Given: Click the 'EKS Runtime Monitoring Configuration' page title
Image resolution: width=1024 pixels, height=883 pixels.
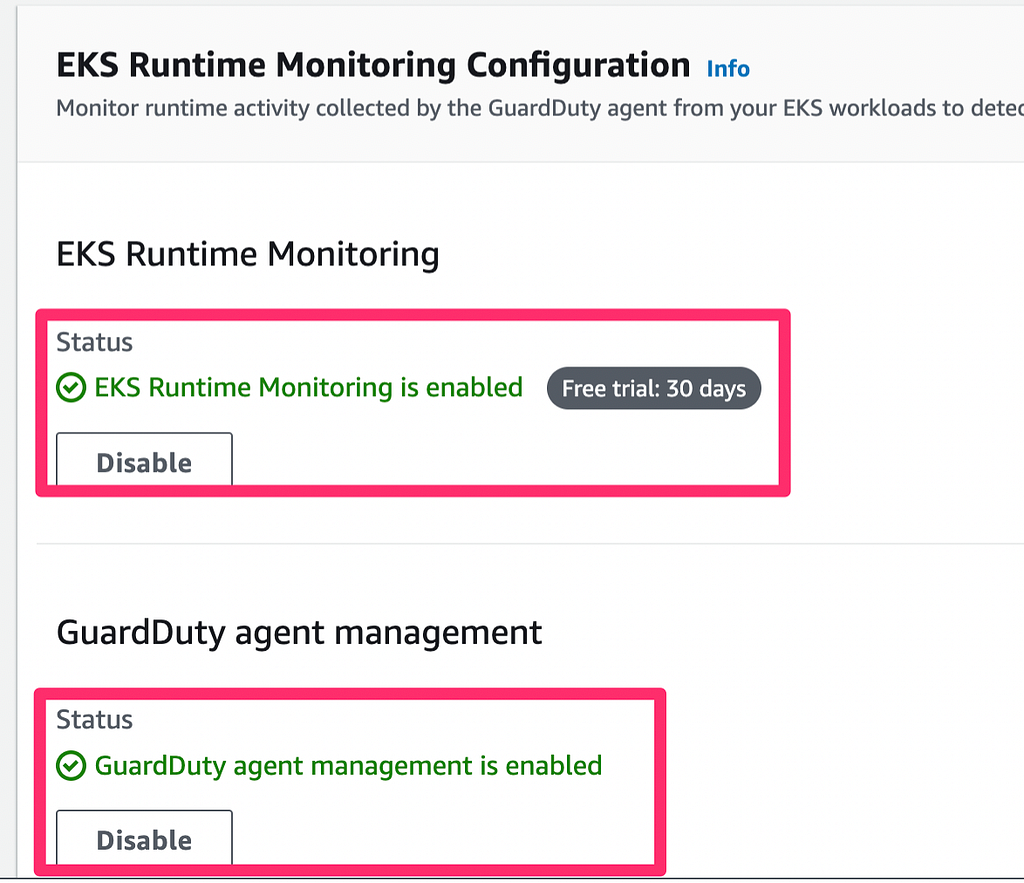Looking at the screenshot, I should click(x=373, y=65).
